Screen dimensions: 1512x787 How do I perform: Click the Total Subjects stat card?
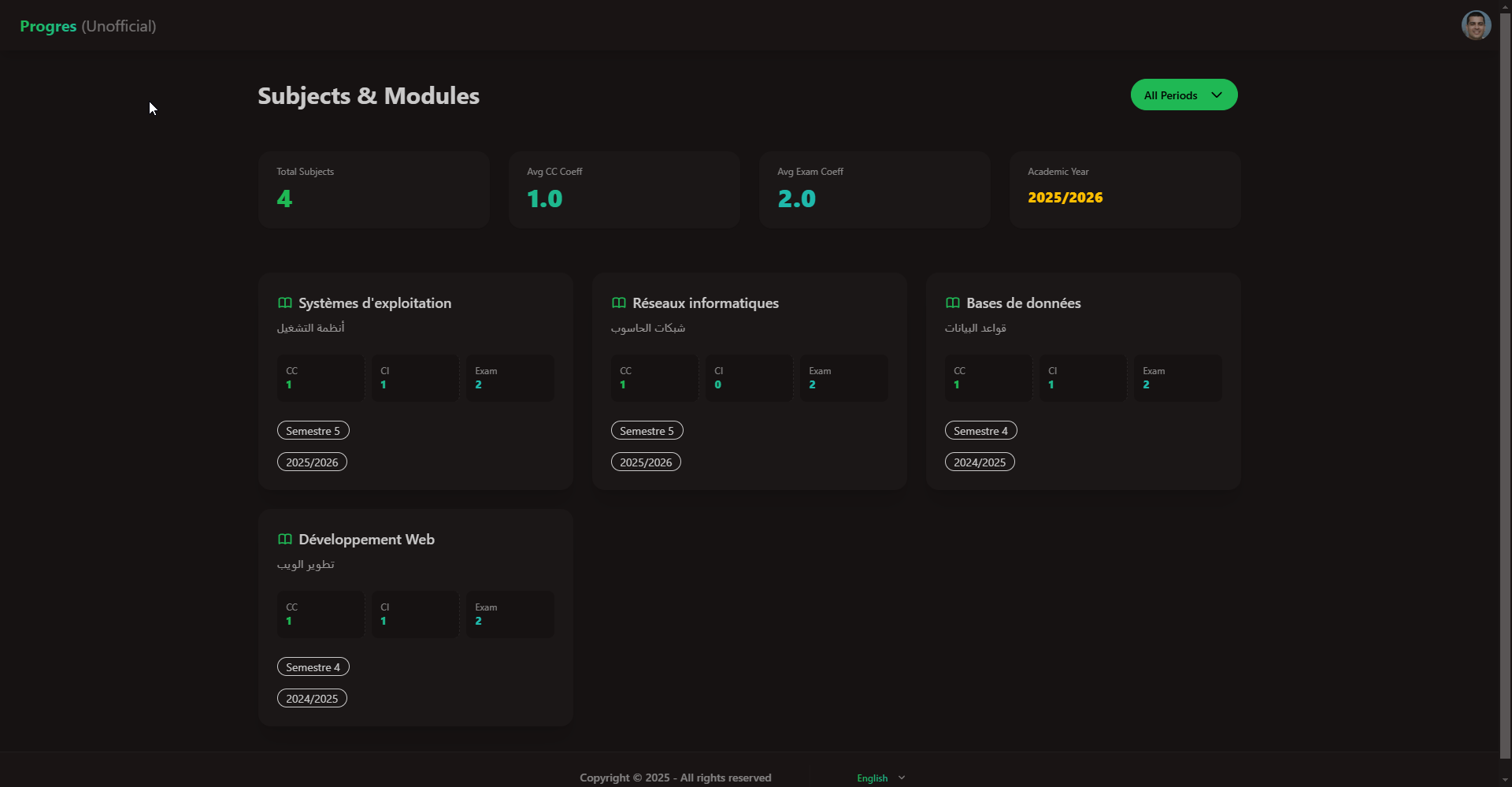(373, 189)
